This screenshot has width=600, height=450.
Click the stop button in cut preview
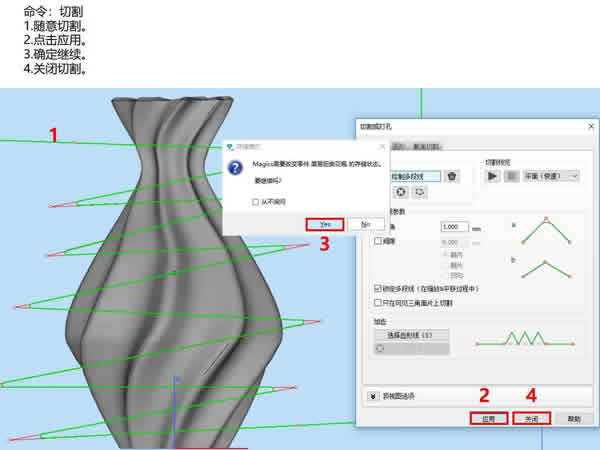511,176
